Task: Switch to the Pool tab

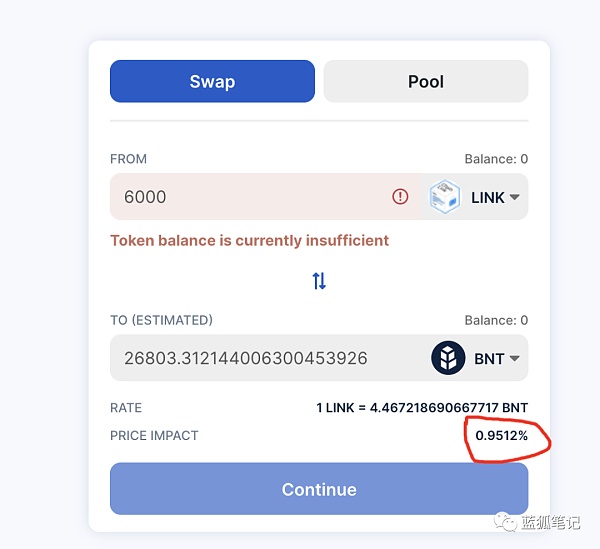Action: tap(426, 81)
